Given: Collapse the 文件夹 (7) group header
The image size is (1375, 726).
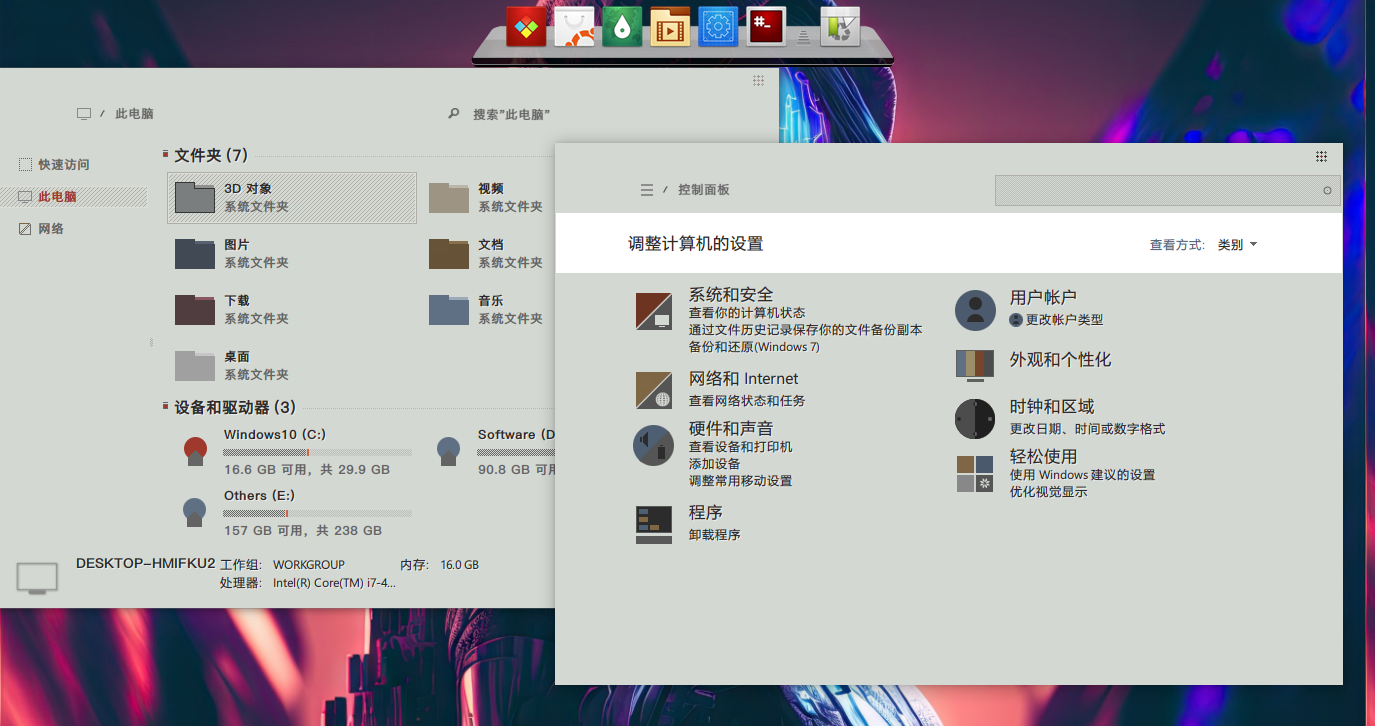Looking at the screenshot, I should [x=210, y=155].
